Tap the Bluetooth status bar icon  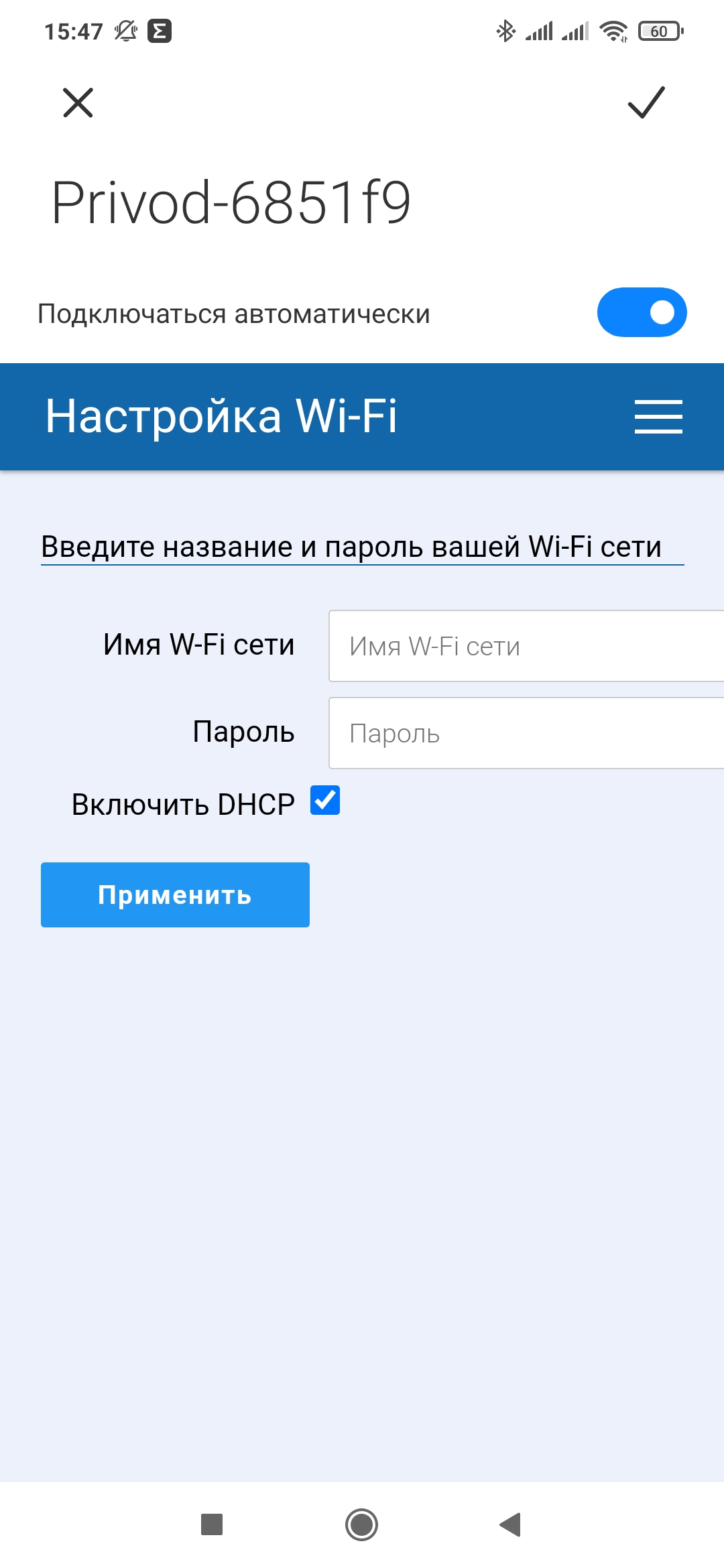coord(505,31)
